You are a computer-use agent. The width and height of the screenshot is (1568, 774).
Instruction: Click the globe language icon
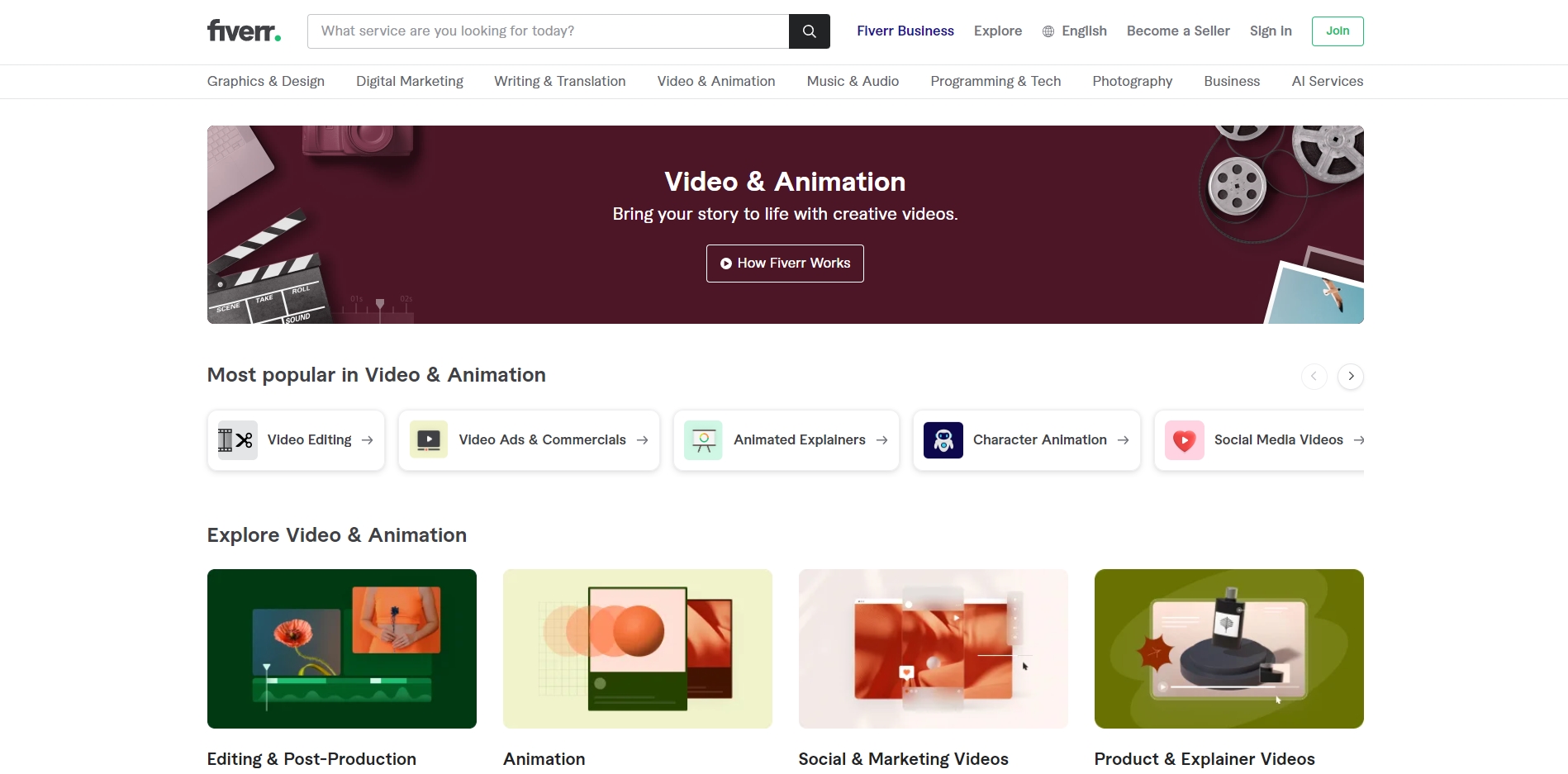click(1048, 31)
